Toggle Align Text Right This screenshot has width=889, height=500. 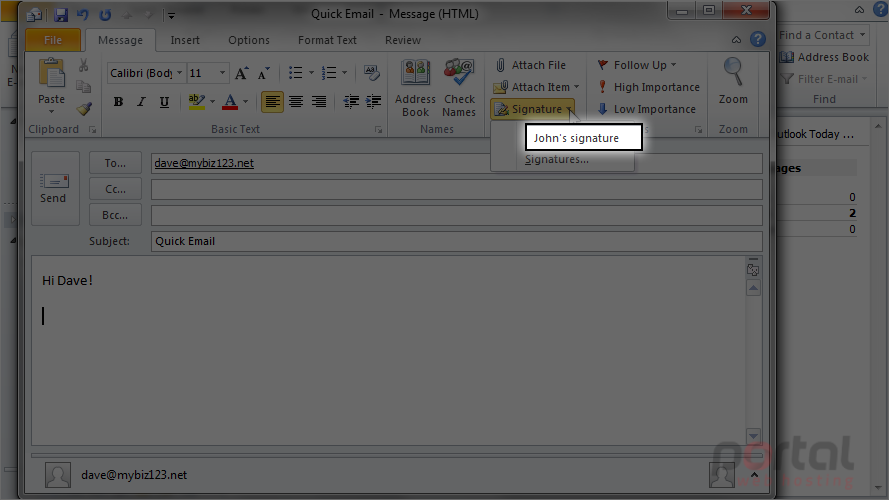click(x=319, y=102)
